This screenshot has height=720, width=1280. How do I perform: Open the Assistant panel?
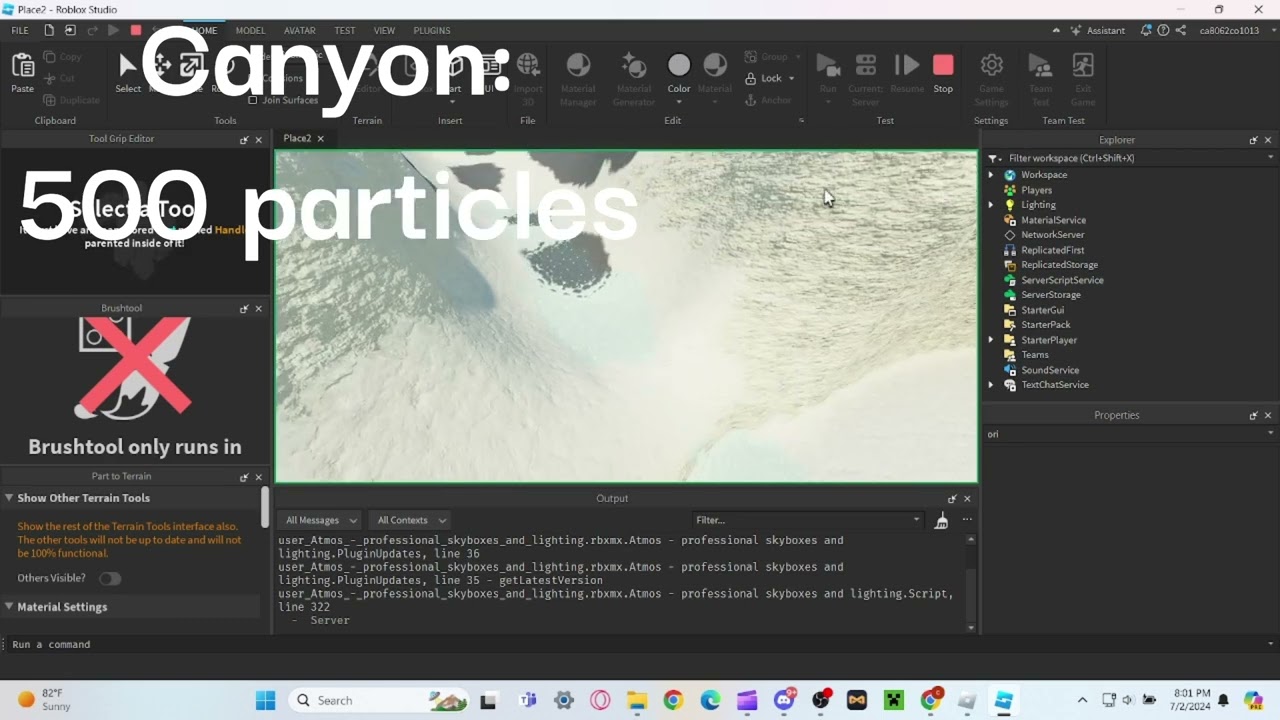click(x=1098, y=30)
